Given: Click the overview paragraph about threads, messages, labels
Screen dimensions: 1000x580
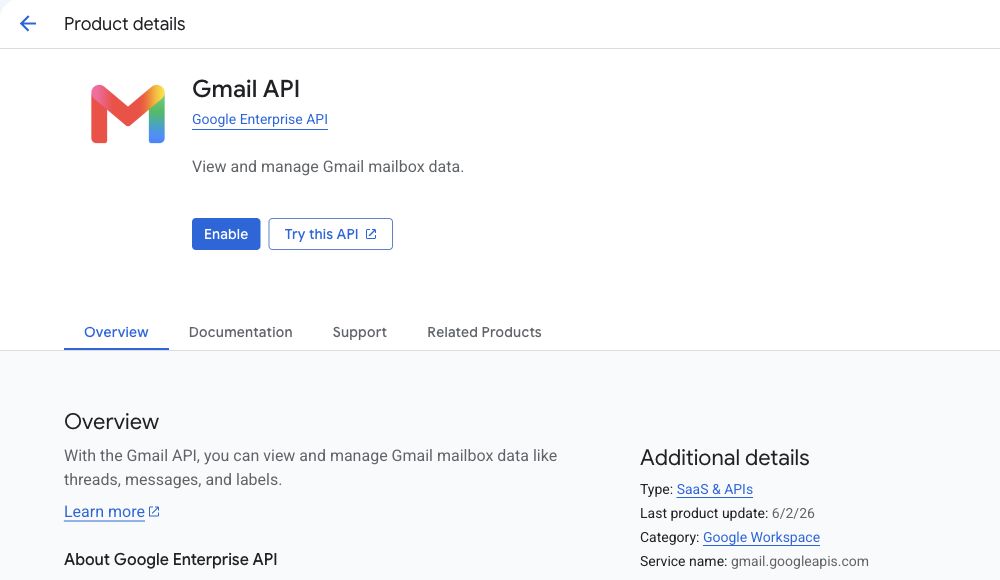Looking at the screenshot, I should point(311,468).
